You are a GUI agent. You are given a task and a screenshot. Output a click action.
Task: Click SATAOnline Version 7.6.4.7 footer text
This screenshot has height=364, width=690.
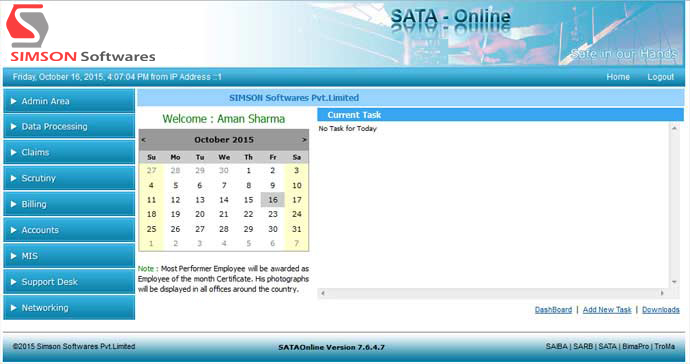click(x=331, y=347)
